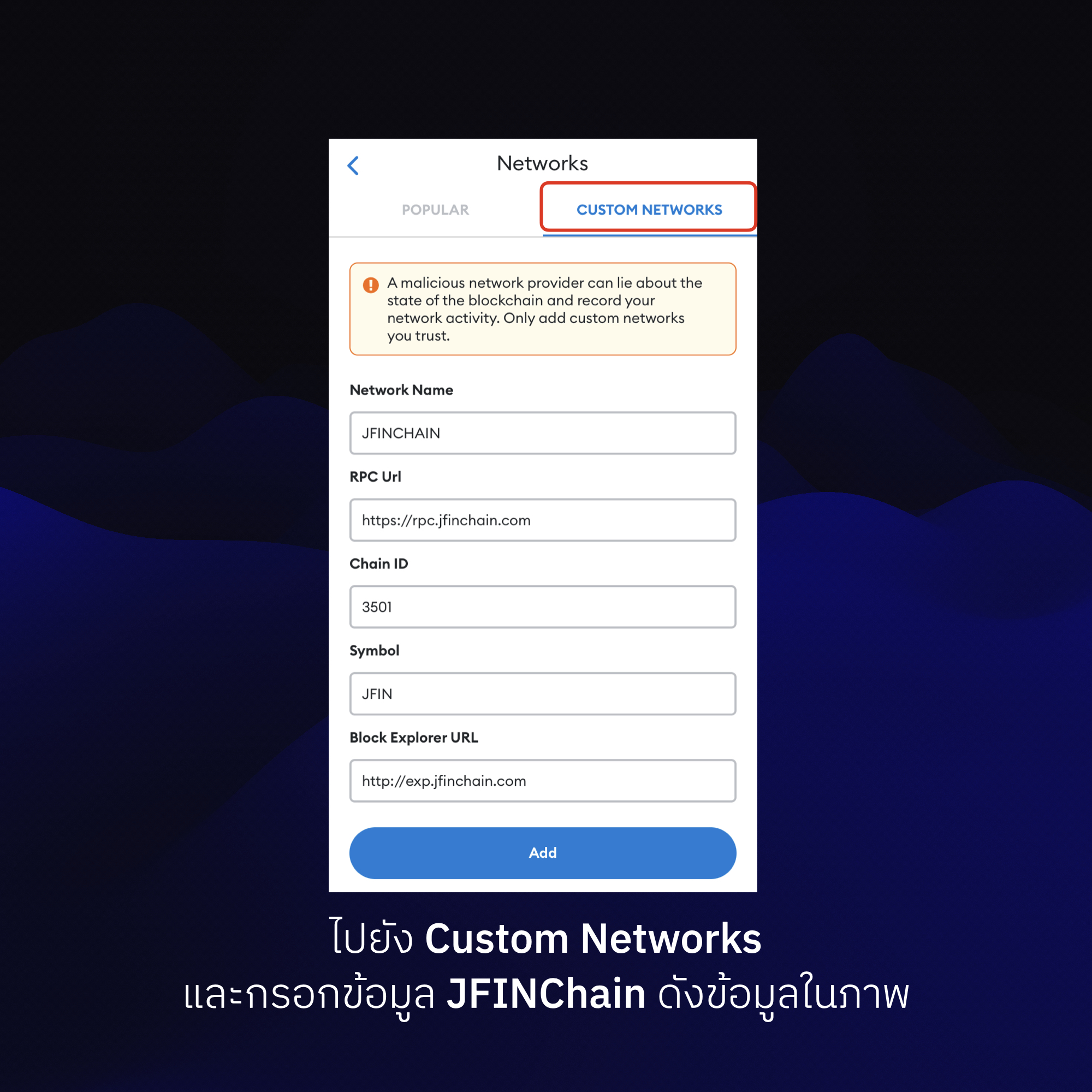Click the https://rpc.jfinchain.com text
The image size is (1092, 1092).
click(x=446, y=520)
